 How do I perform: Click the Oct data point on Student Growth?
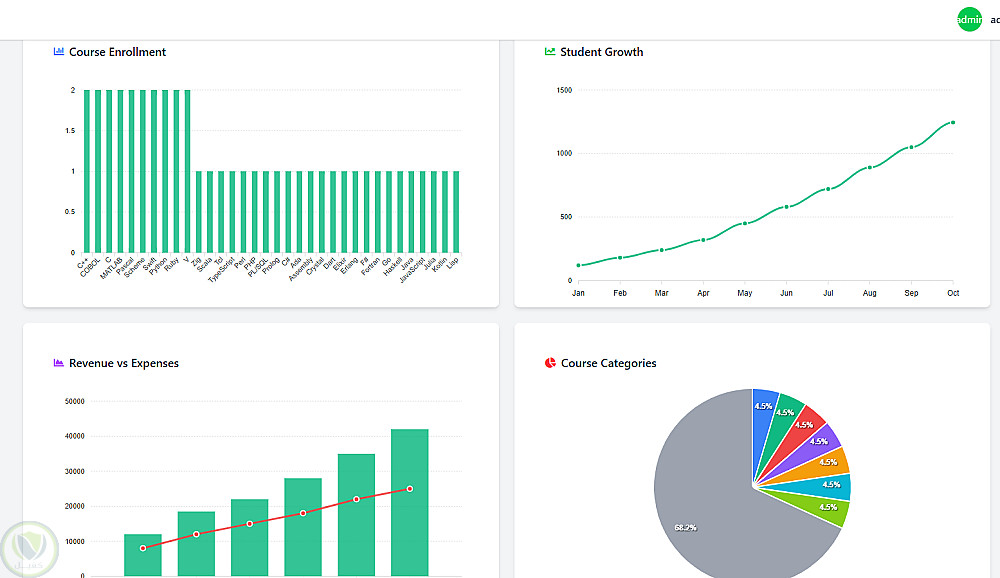click(x=953, y=122)
